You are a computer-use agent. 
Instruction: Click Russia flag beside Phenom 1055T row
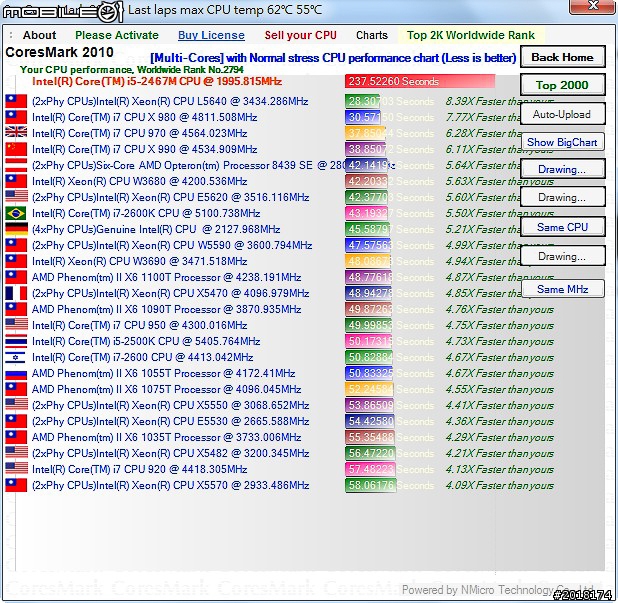coord(16,373)
